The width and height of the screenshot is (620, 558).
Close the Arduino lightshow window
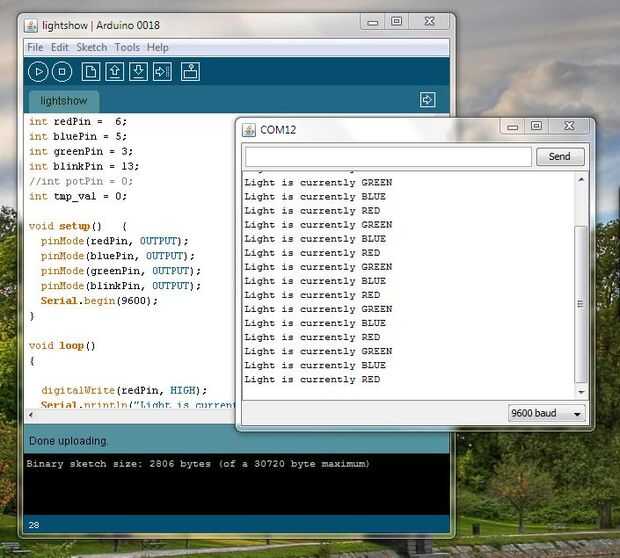click(429, 22)
